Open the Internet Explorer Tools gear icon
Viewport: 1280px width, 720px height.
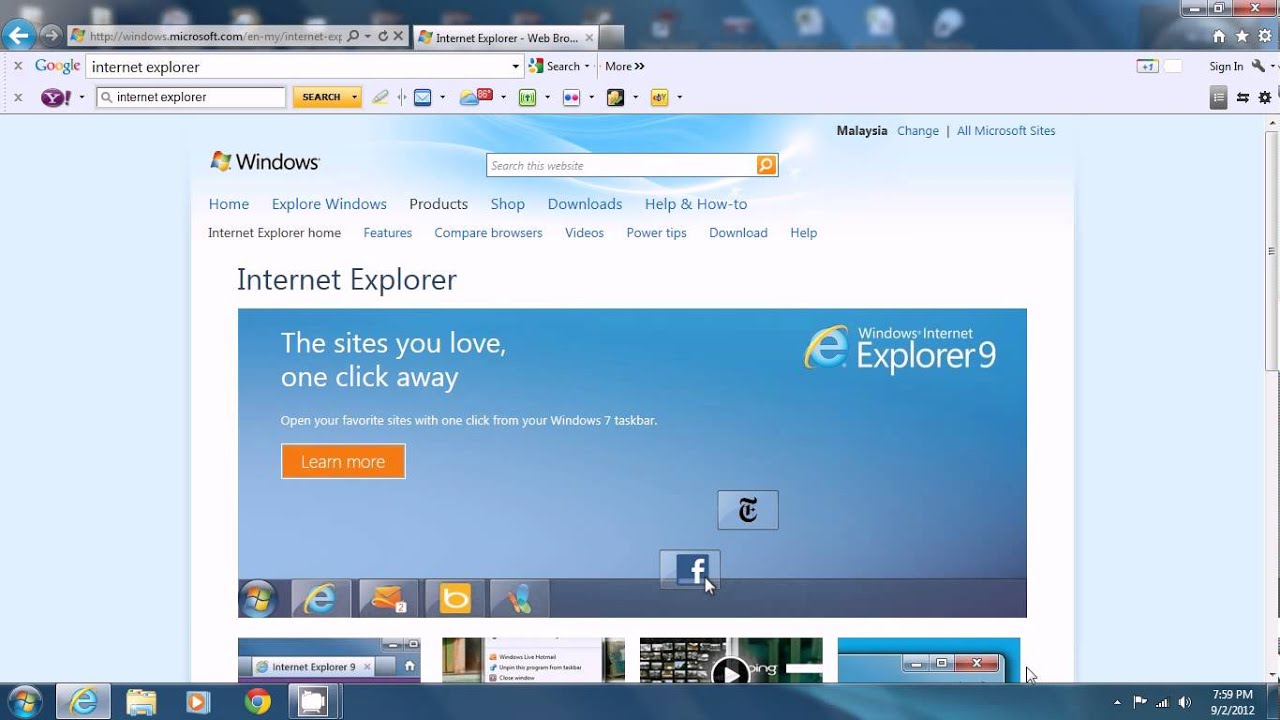[x=1265, y=36]
